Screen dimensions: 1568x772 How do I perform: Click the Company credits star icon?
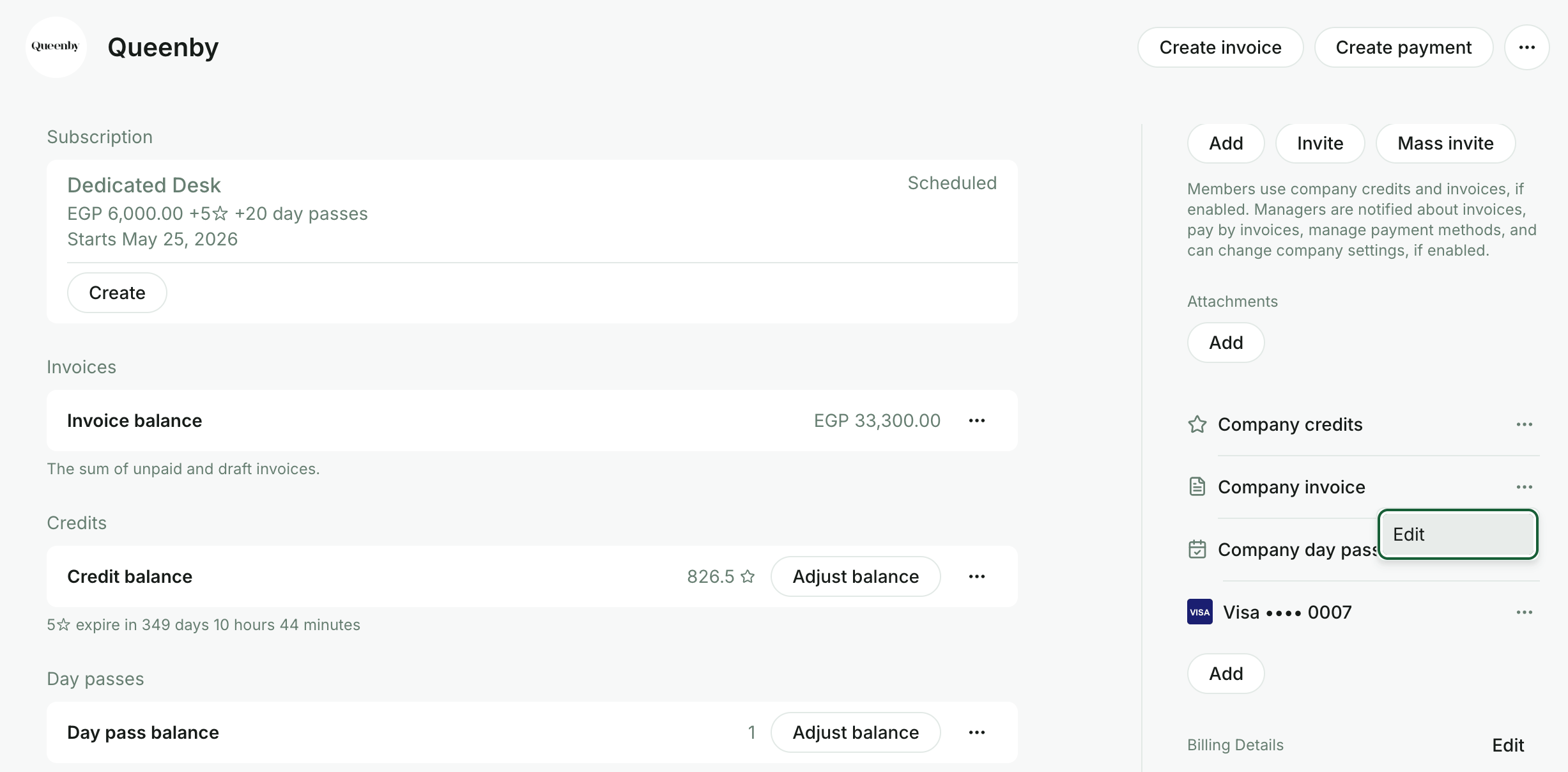pyautogui.click(x=1197, y=424)
